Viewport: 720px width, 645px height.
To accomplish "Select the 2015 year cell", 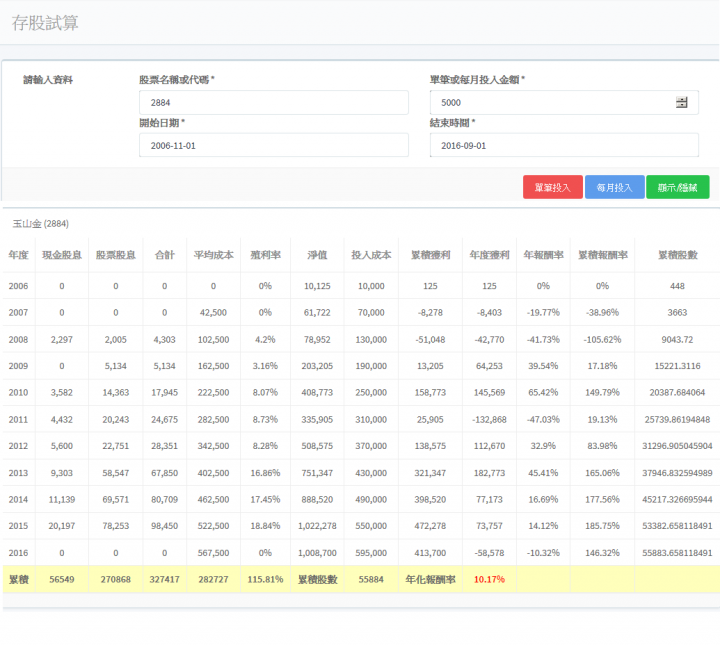I will pyautogui.click(x=18, y=526).
